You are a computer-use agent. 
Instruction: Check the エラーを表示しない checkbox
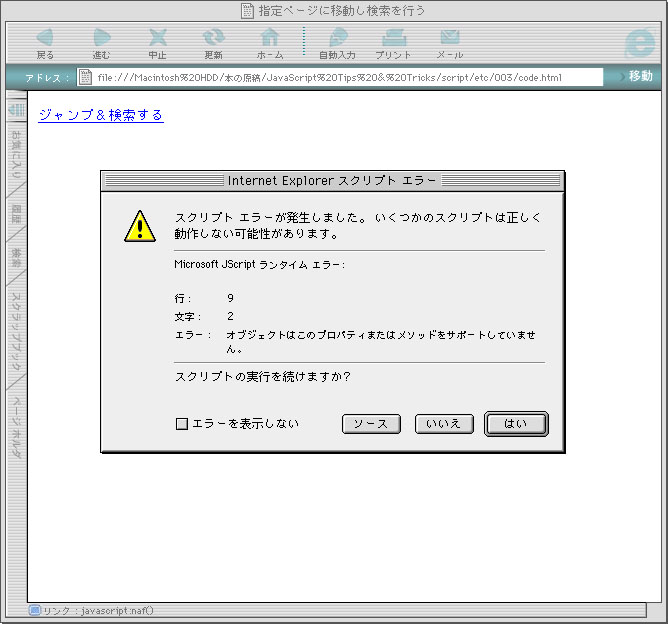[182, 423]
